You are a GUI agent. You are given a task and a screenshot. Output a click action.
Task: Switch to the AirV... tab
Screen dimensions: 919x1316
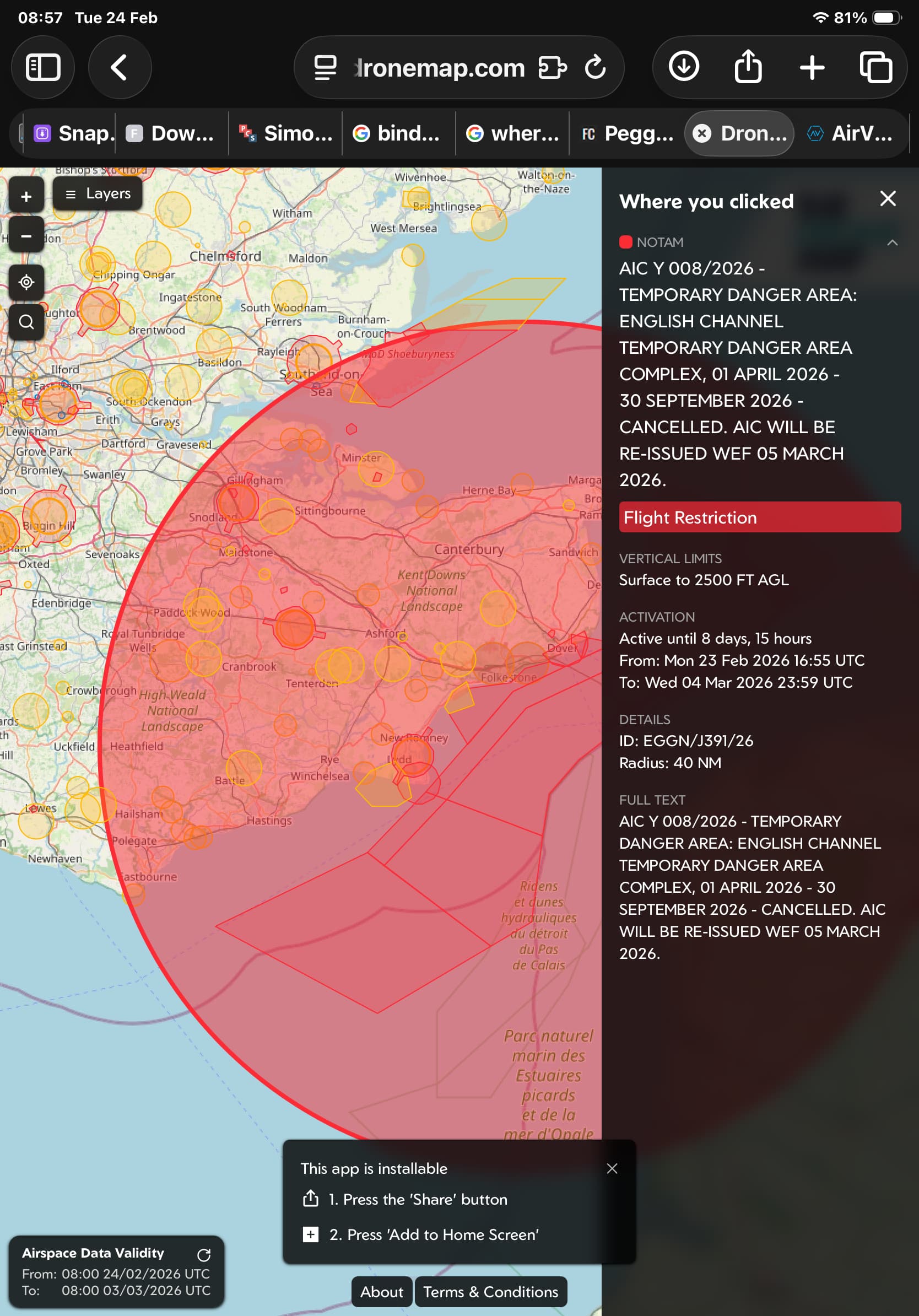[850, 133]
